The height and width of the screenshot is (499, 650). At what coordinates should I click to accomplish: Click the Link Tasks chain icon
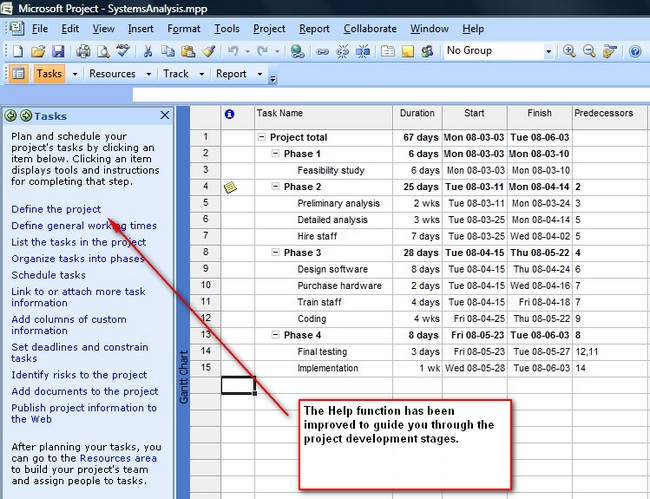tap(323, 51)
